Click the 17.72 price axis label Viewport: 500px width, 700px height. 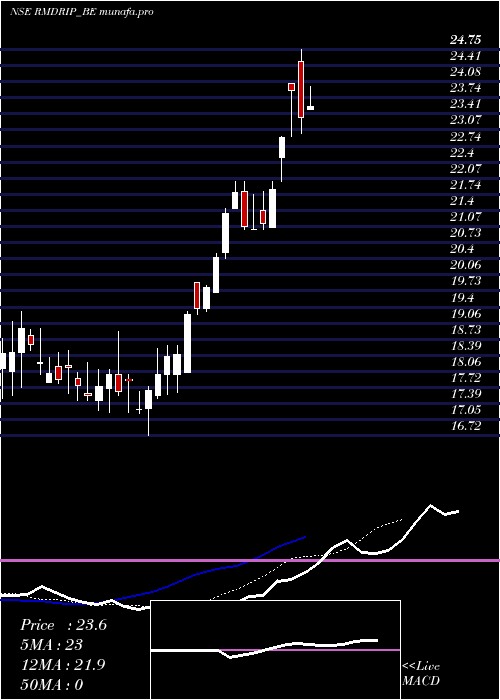466,378
